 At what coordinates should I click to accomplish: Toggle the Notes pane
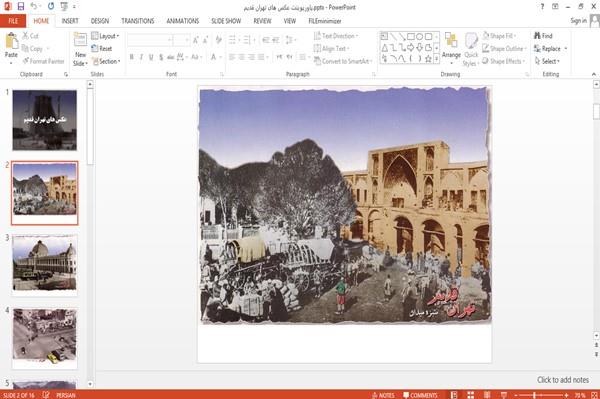[383, 395]
